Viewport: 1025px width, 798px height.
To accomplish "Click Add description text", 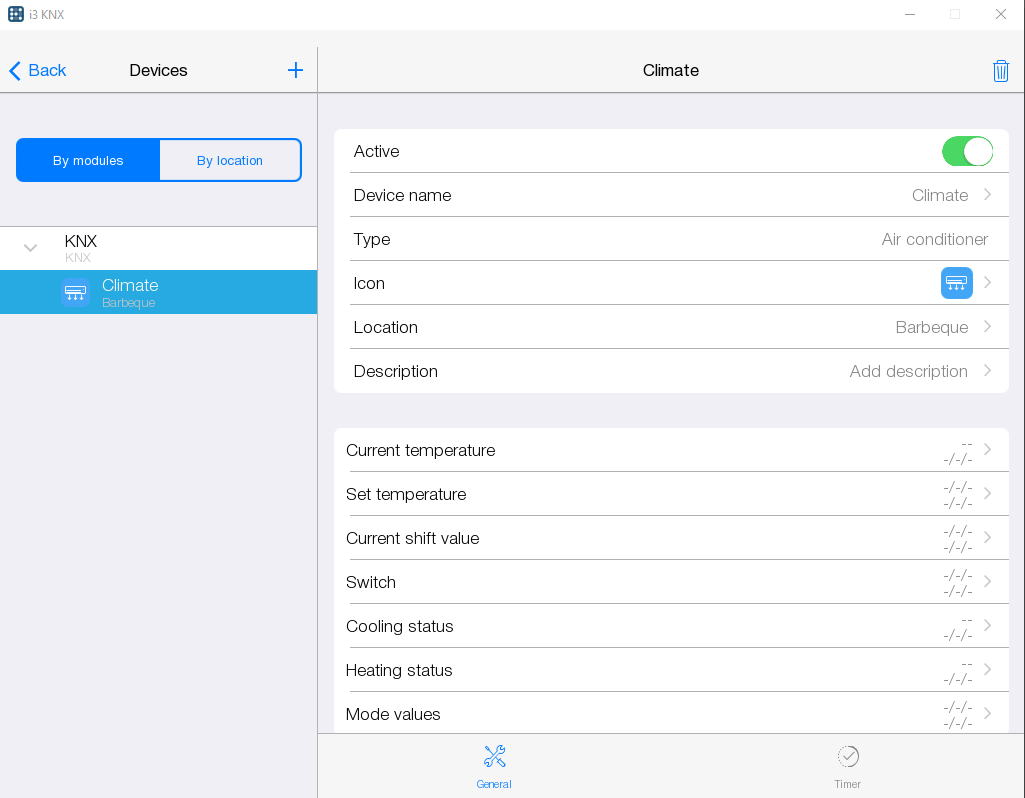I will pos(908,371).
